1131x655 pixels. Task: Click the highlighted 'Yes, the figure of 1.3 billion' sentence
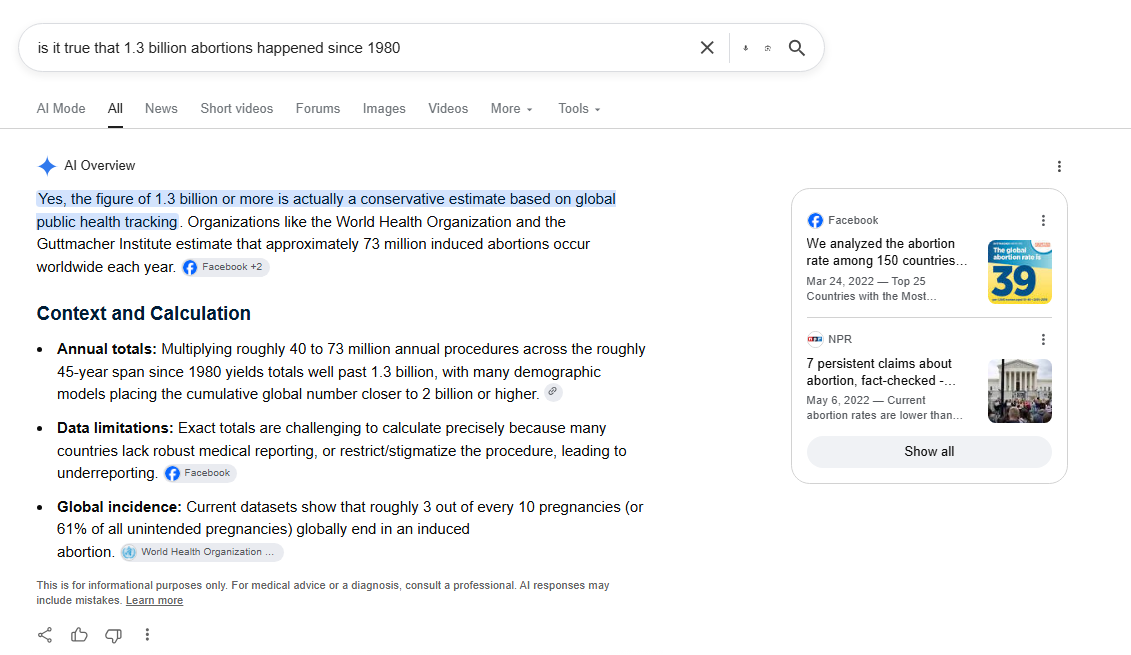tap(326, 210)
